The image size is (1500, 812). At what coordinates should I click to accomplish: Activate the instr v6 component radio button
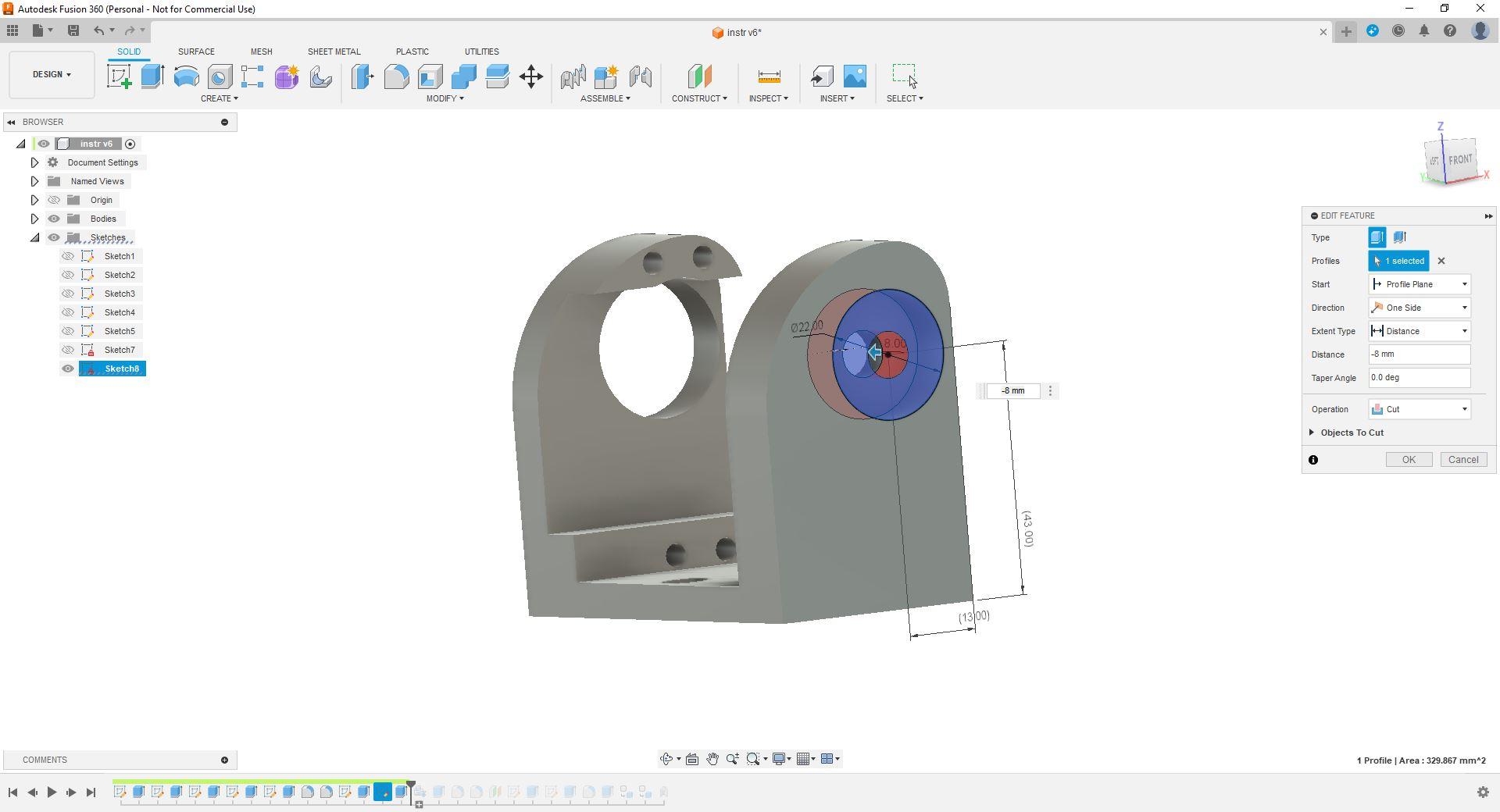pos(130,144)
